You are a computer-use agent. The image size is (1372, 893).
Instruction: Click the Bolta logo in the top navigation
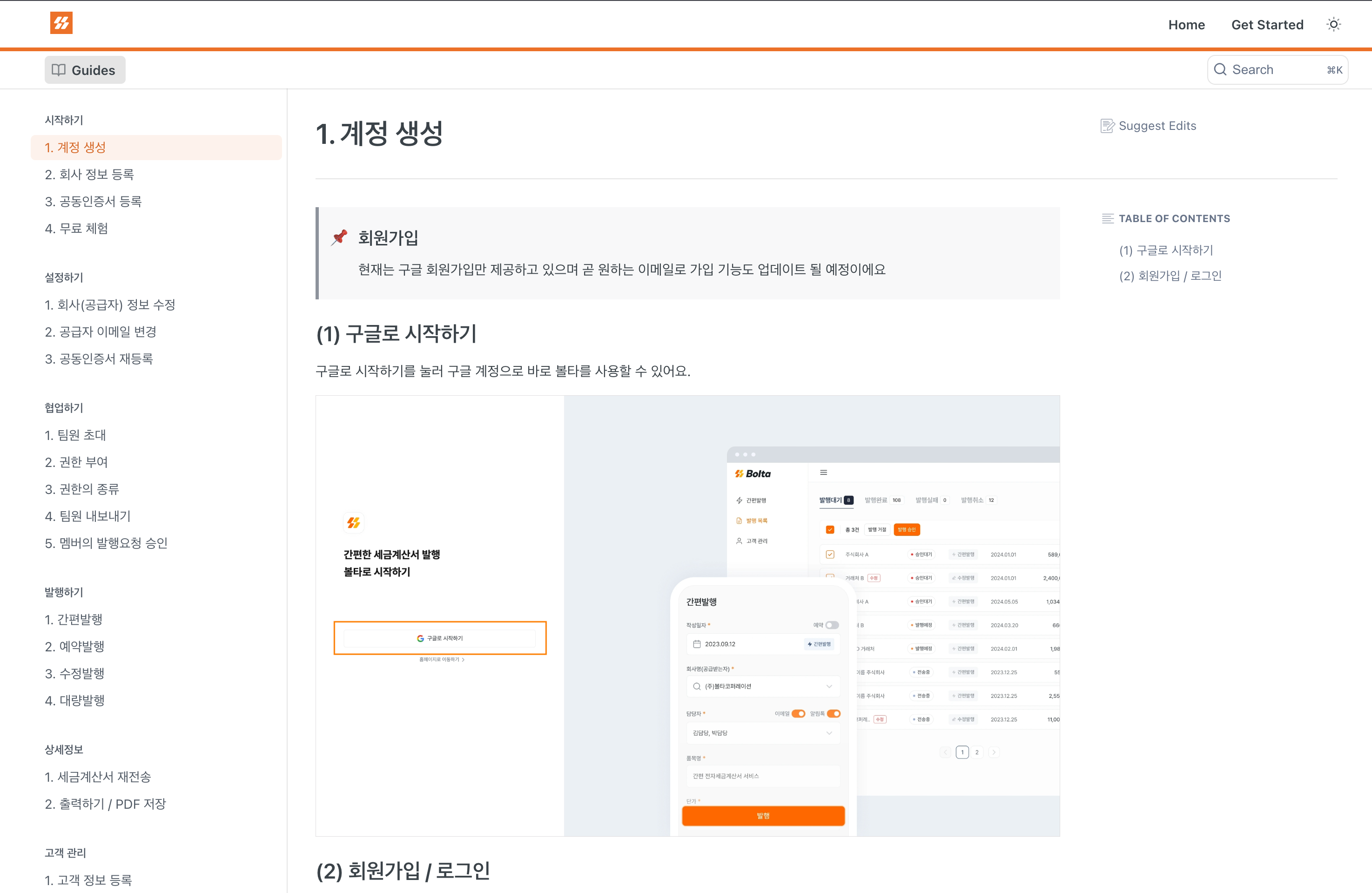[62, 23]
